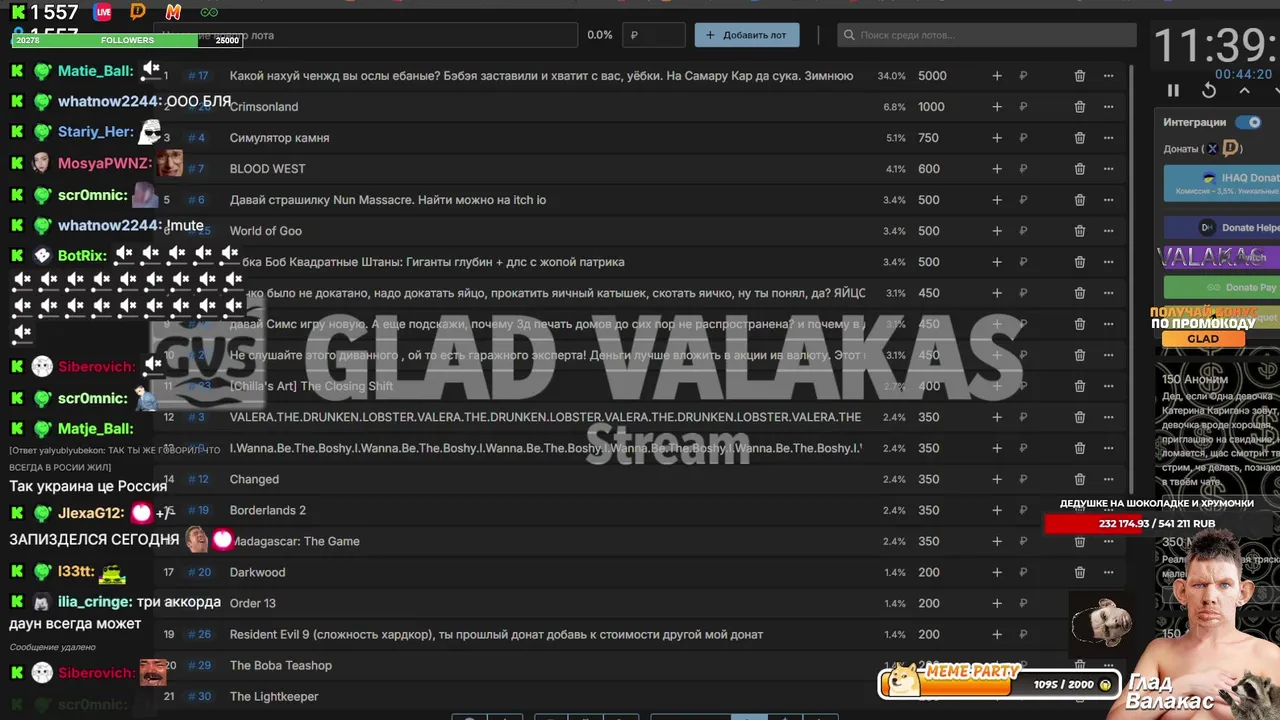Delete the VALERA.THE.DRUNKEN.LOBSTER lot
The height and width of the screenshot is (720, 1280).
1080,417
